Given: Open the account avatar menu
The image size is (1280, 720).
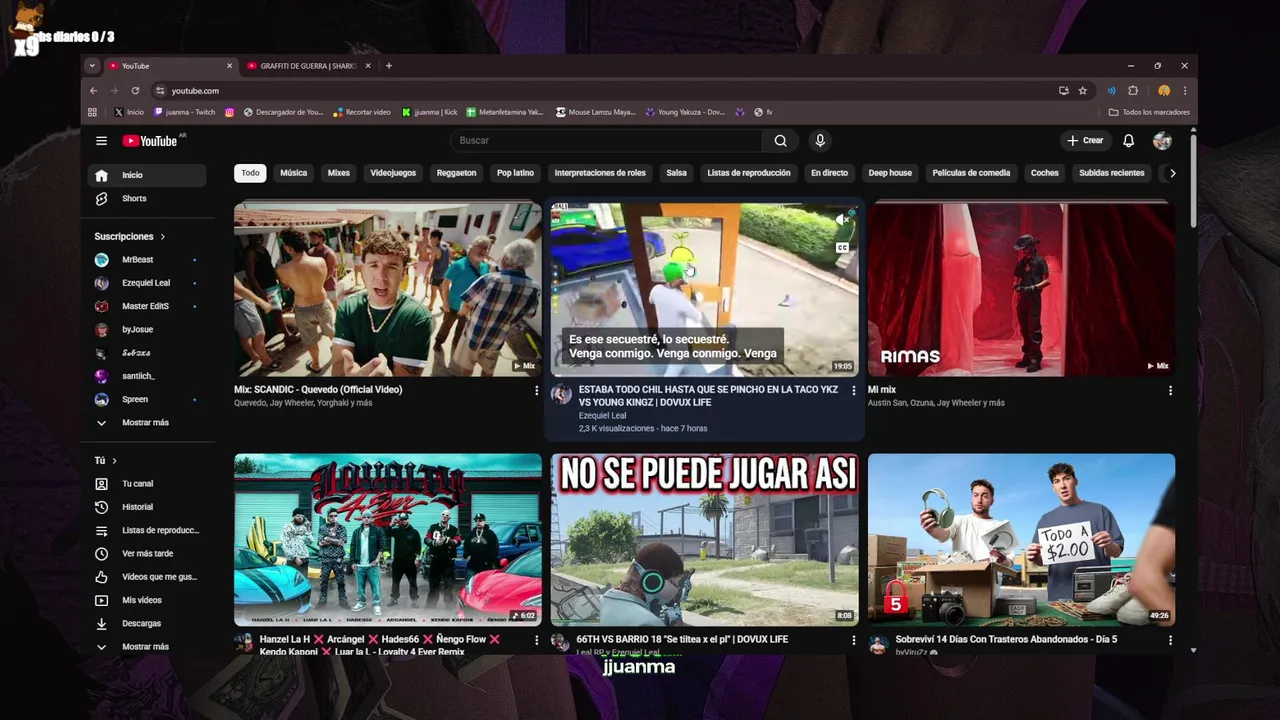Looking at the screenshot, I should 1162,141.
